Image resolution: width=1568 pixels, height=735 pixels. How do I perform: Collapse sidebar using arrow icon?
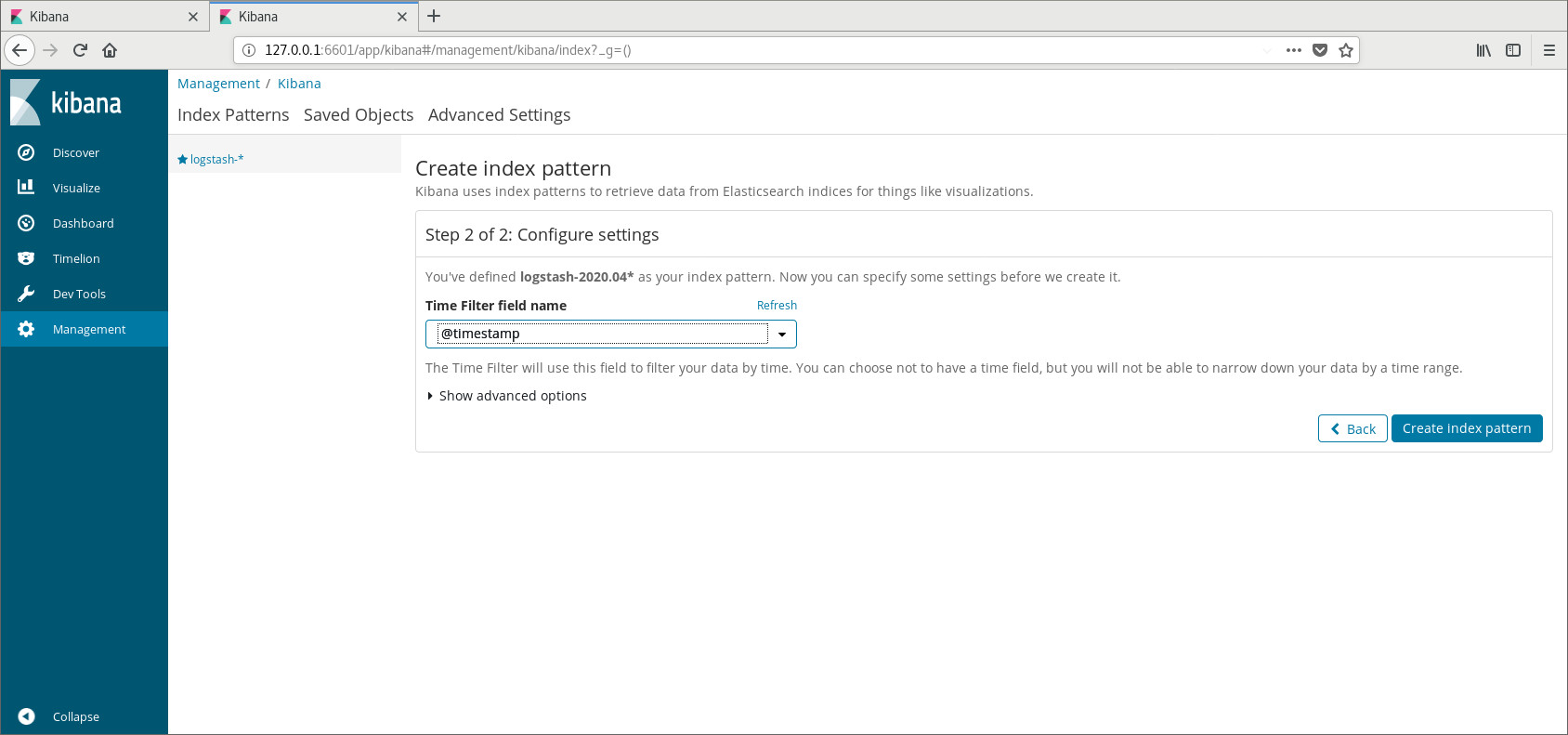(x=26, y=716)
